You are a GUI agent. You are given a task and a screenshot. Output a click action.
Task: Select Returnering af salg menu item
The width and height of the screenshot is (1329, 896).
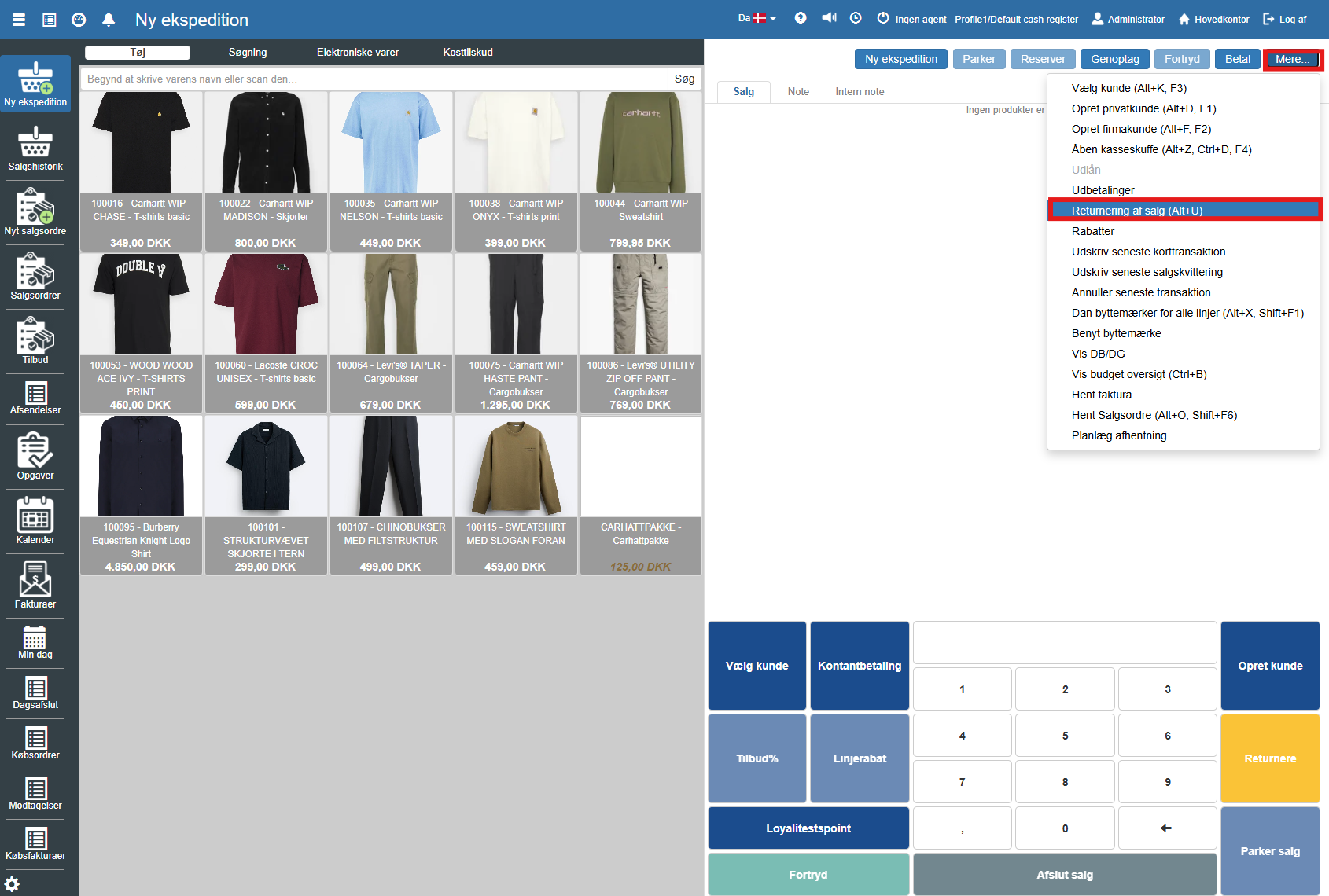click(1184, 211)
